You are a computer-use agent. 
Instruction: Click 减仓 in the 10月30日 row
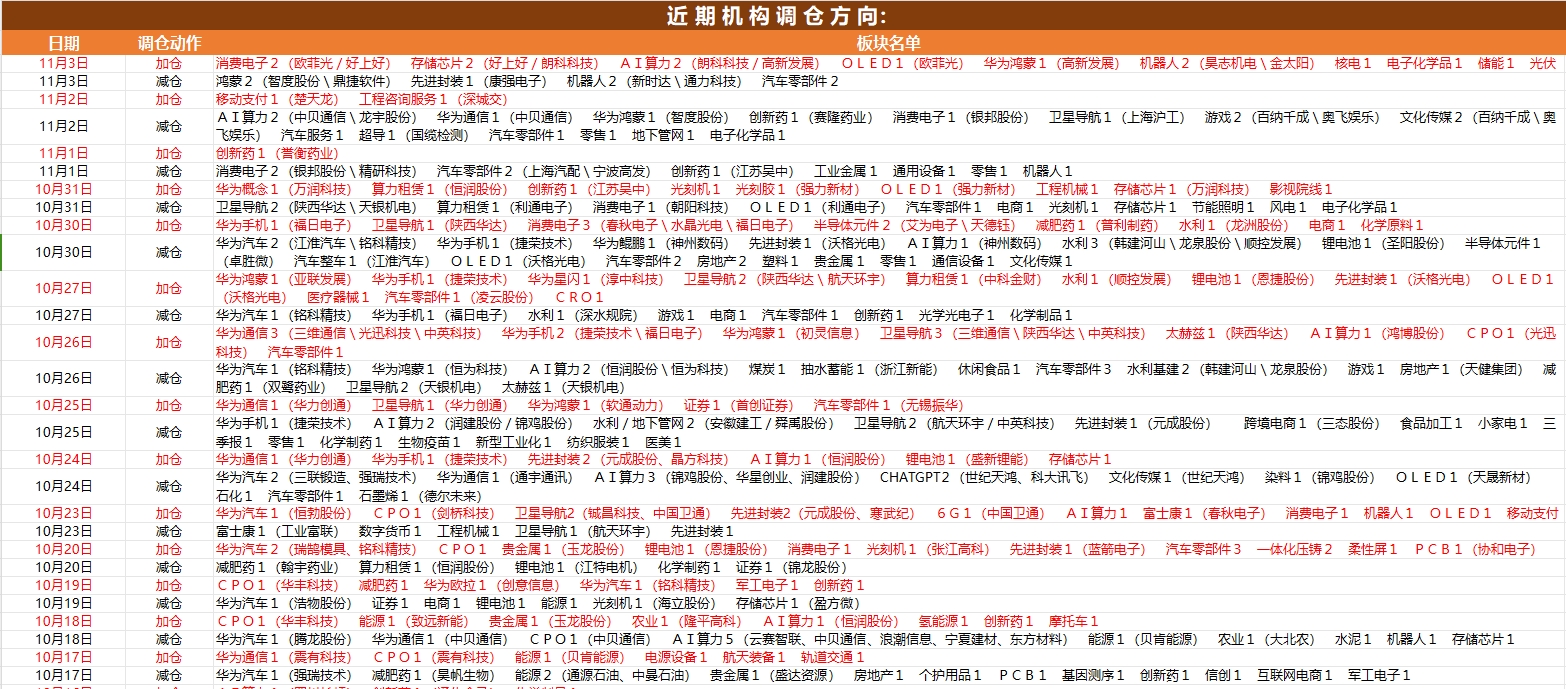click(x=169, y=252)
